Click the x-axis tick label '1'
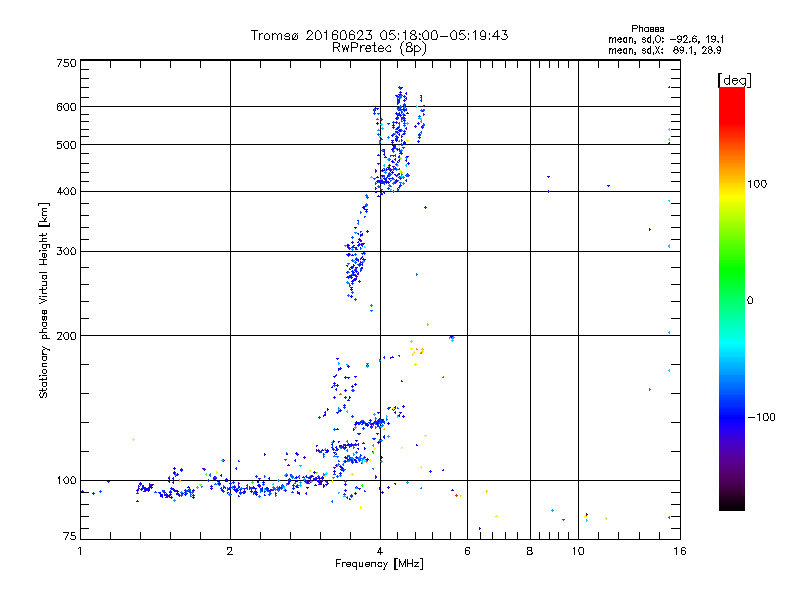800x600 pixels. (80, 551)
